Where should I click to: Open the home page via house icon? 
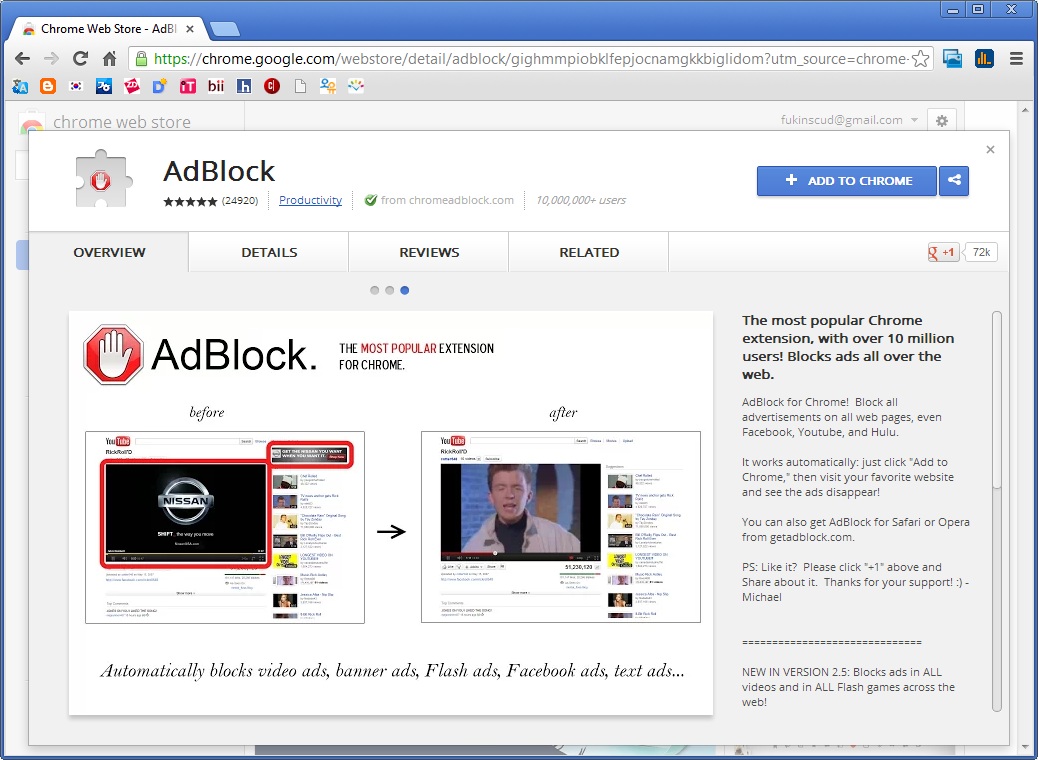pos(110,58)
